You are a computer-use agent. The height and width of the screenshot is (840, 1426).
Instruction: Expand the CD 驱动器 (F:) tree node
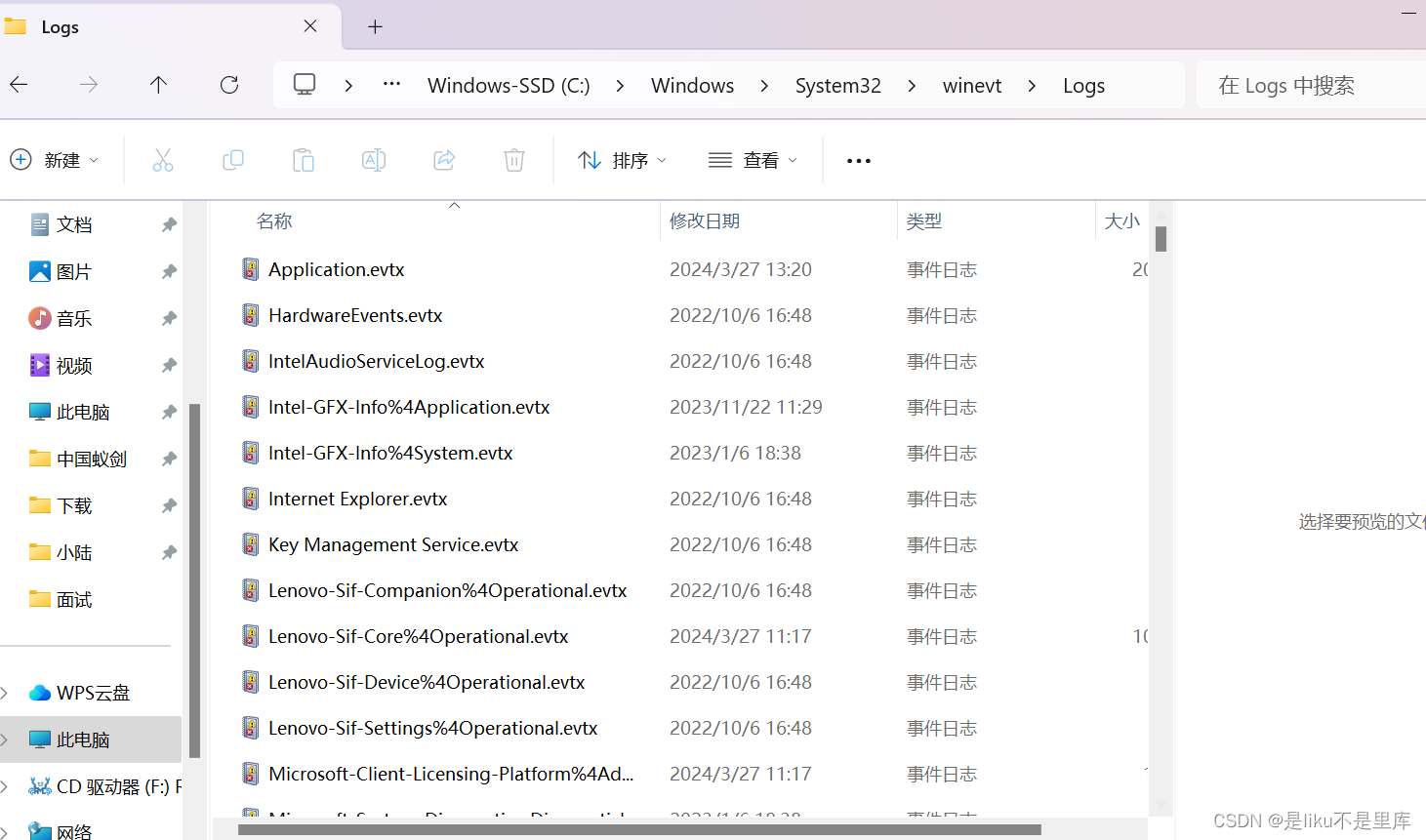[x=5, y=786]
